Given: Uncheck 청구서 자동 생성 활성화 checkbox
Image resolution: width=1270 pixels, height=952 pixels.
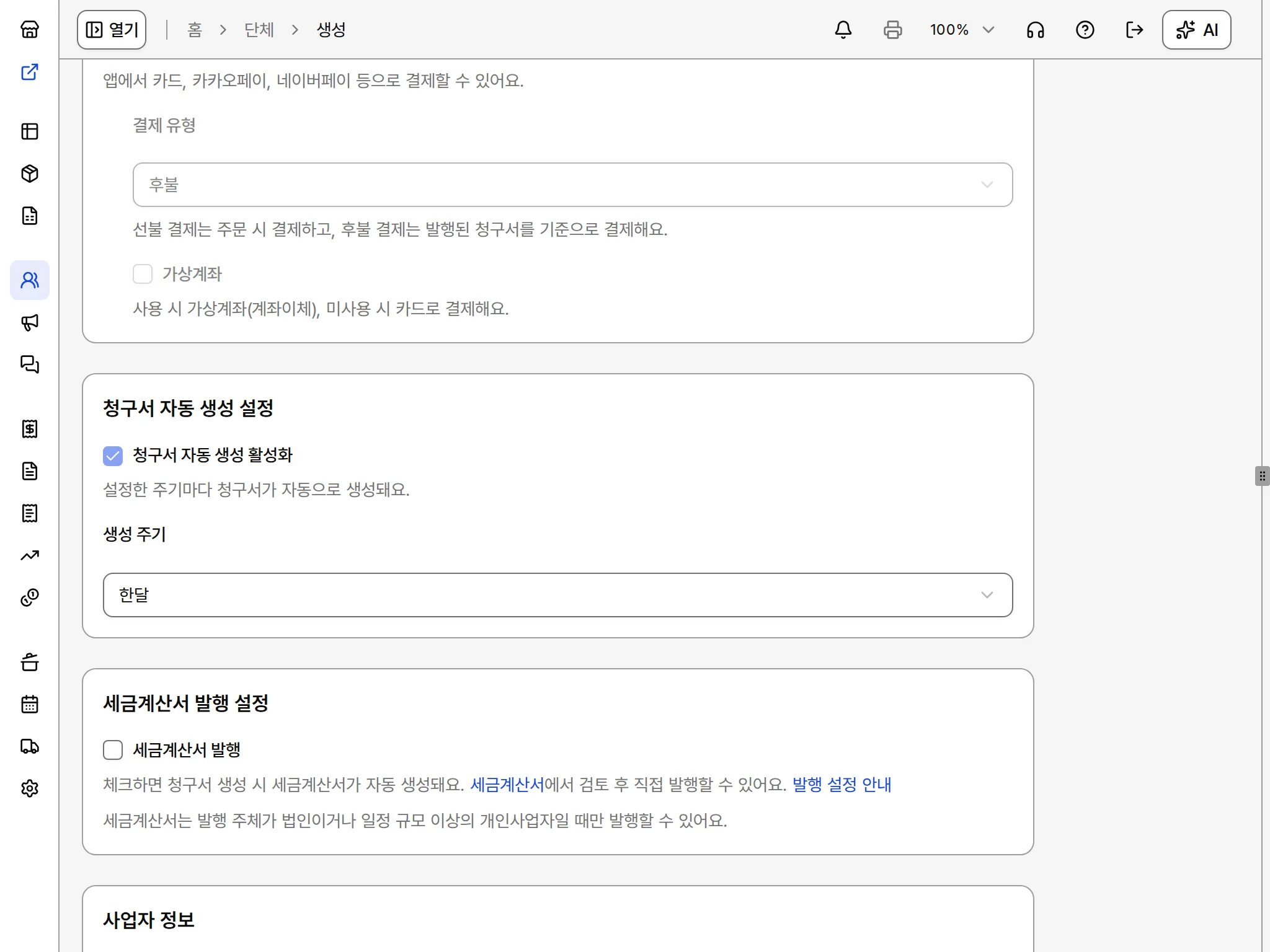Looking at the screenshot, I should tap(113, 456).
